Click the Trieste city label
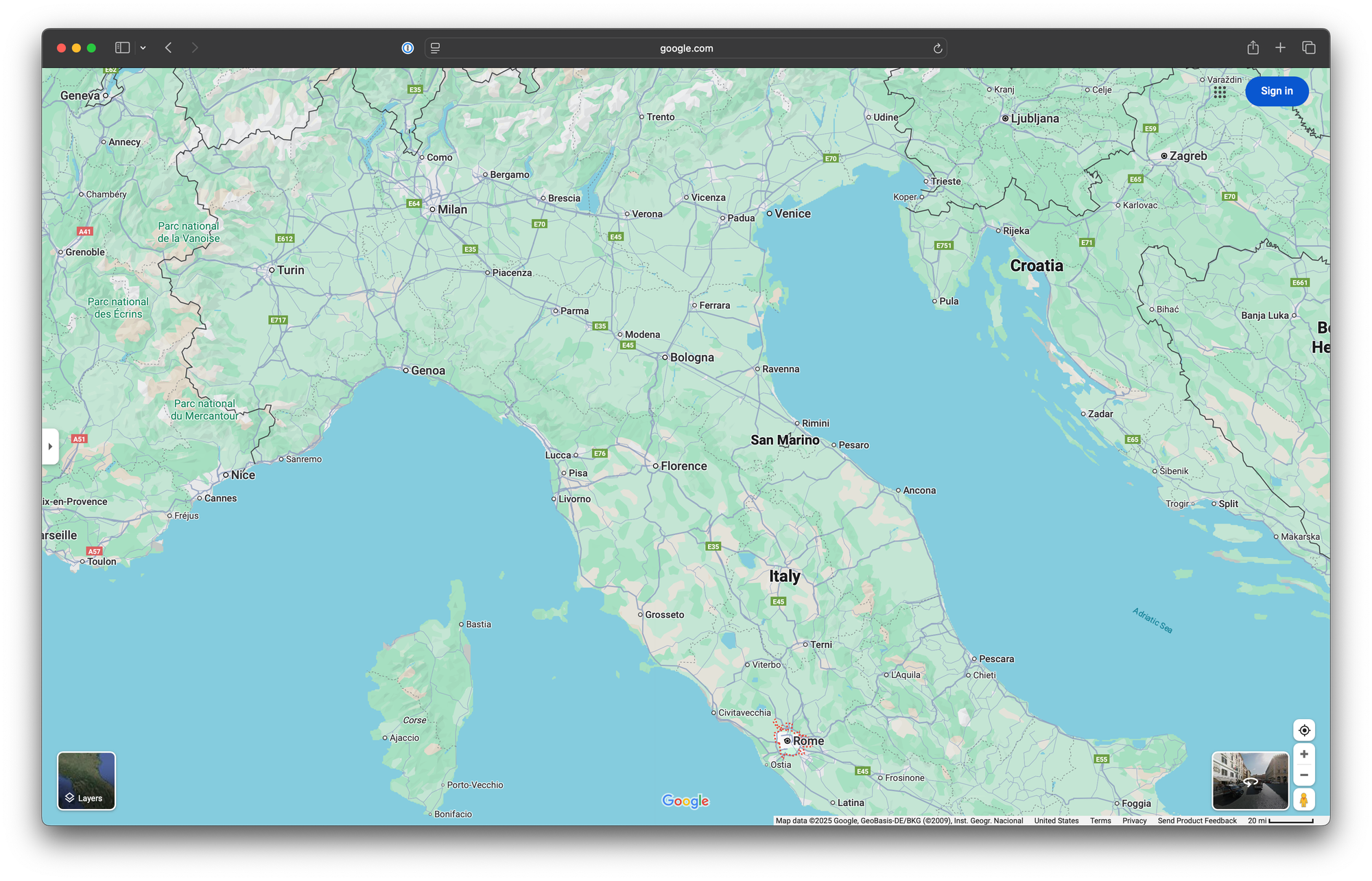1372x881 pixels. (x=945, y=181)
